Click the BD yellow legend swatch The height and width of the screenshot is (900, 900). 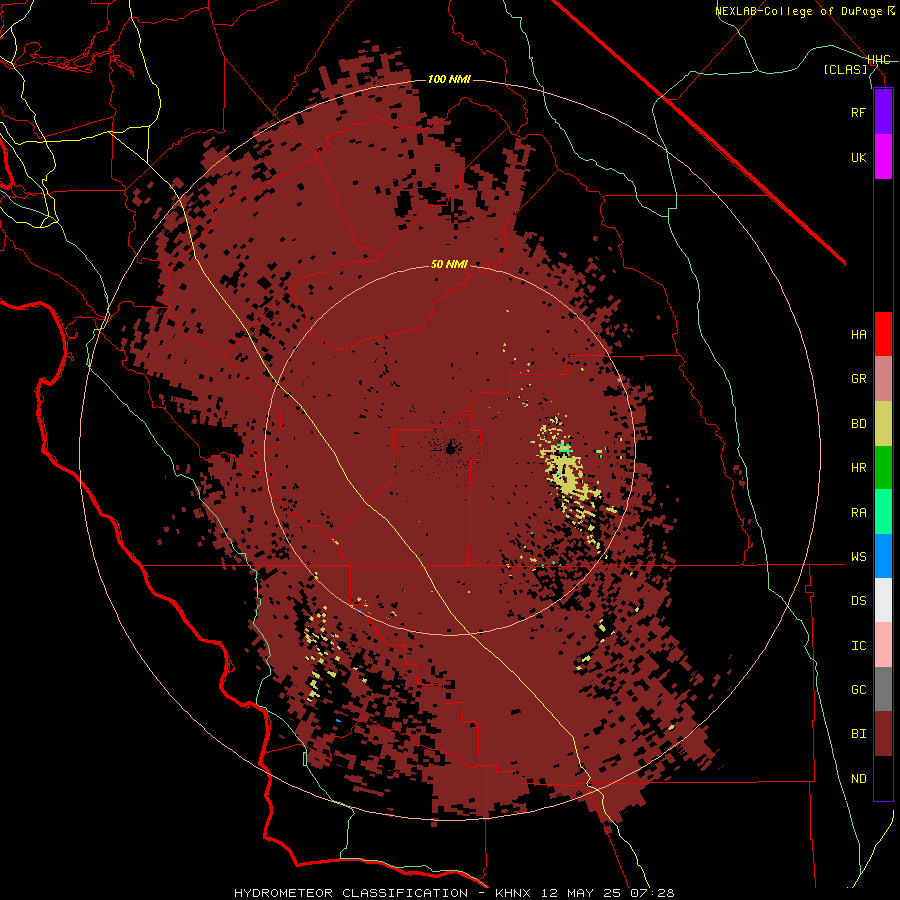(x=883, y=423)
